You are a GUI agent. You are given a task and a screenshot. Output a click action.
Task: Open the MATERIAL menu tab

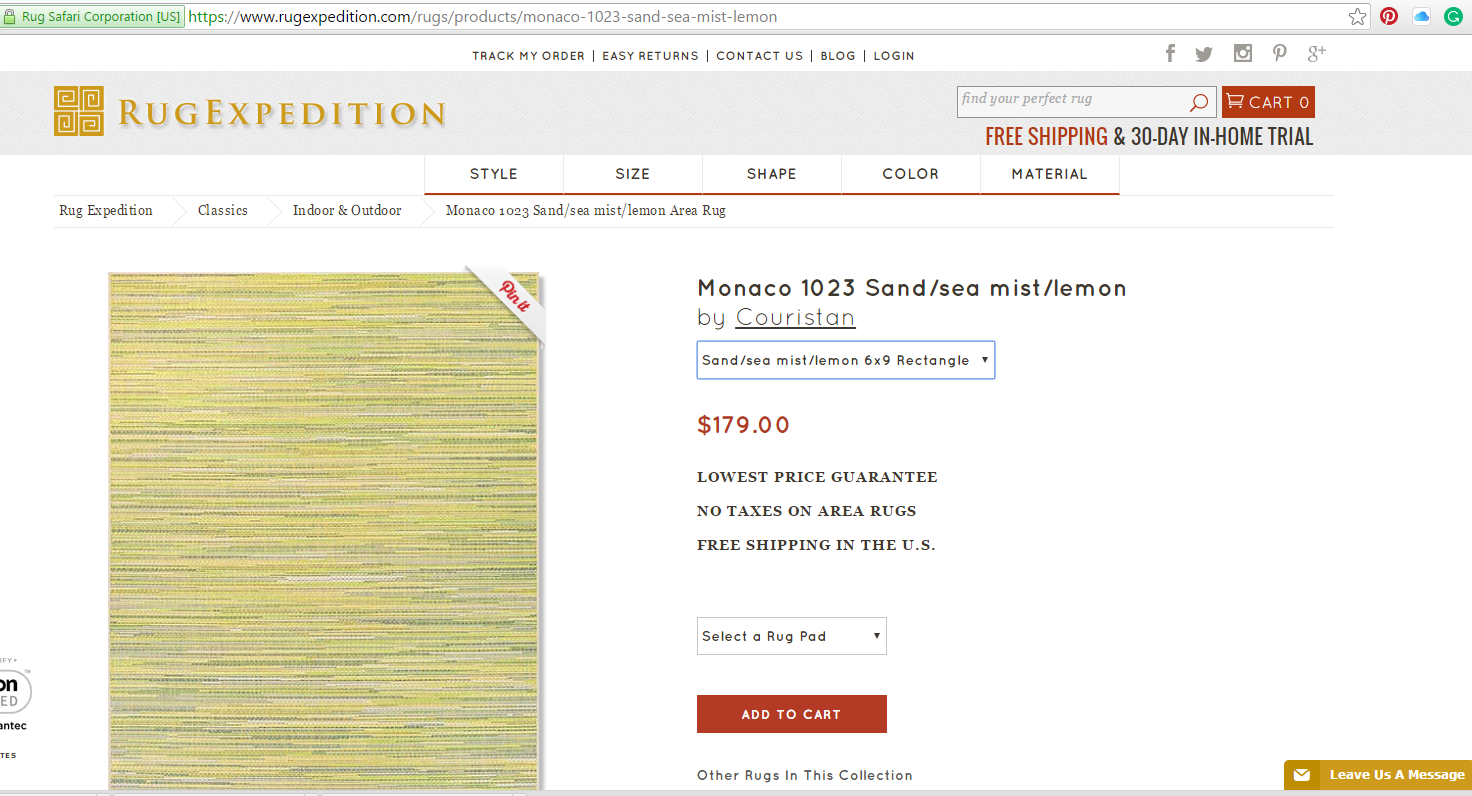pyautogui.click(x=1049, y=173)
